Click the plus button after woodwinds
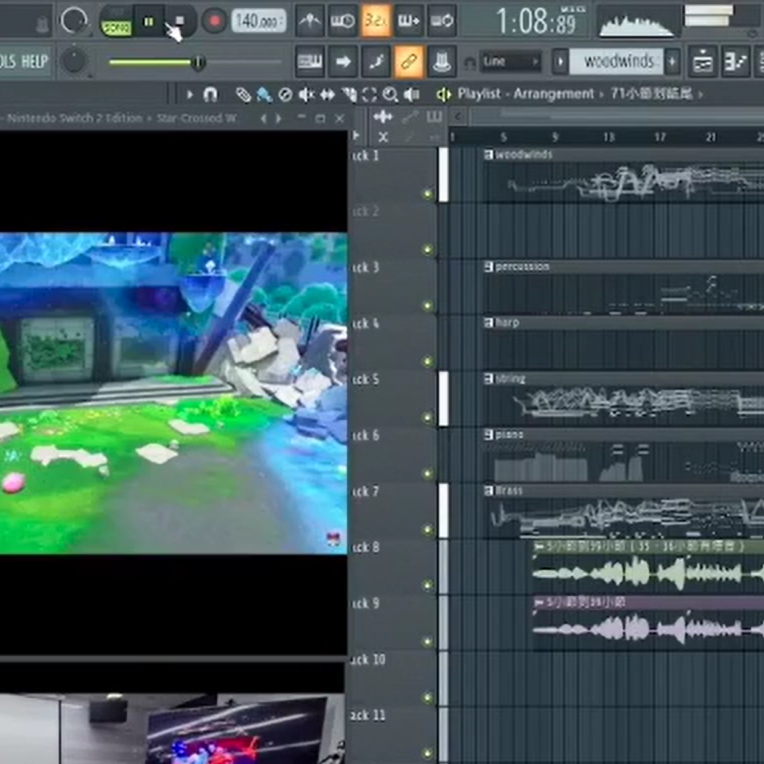 (672, 62)
